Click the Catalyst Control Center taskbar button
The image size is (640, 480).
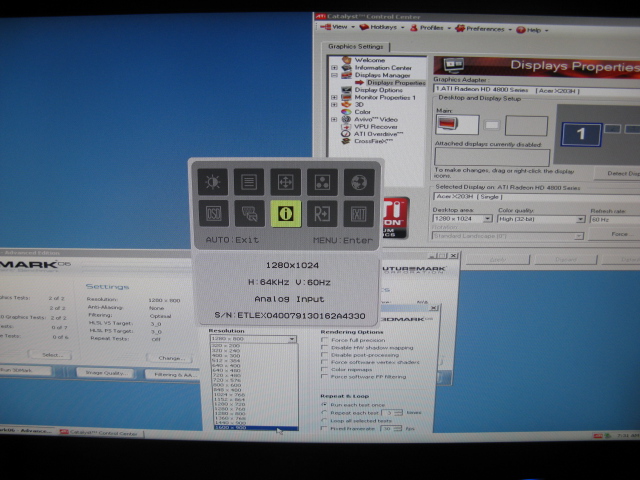(101, 433)
